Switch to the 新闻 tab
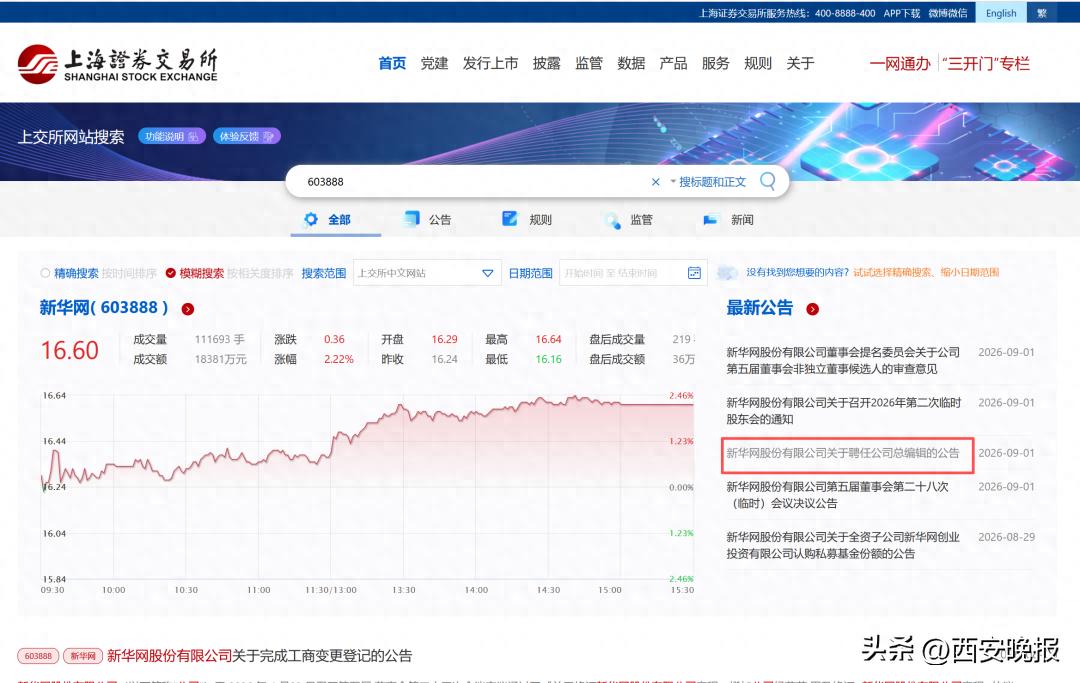 [x=728, y=220]
